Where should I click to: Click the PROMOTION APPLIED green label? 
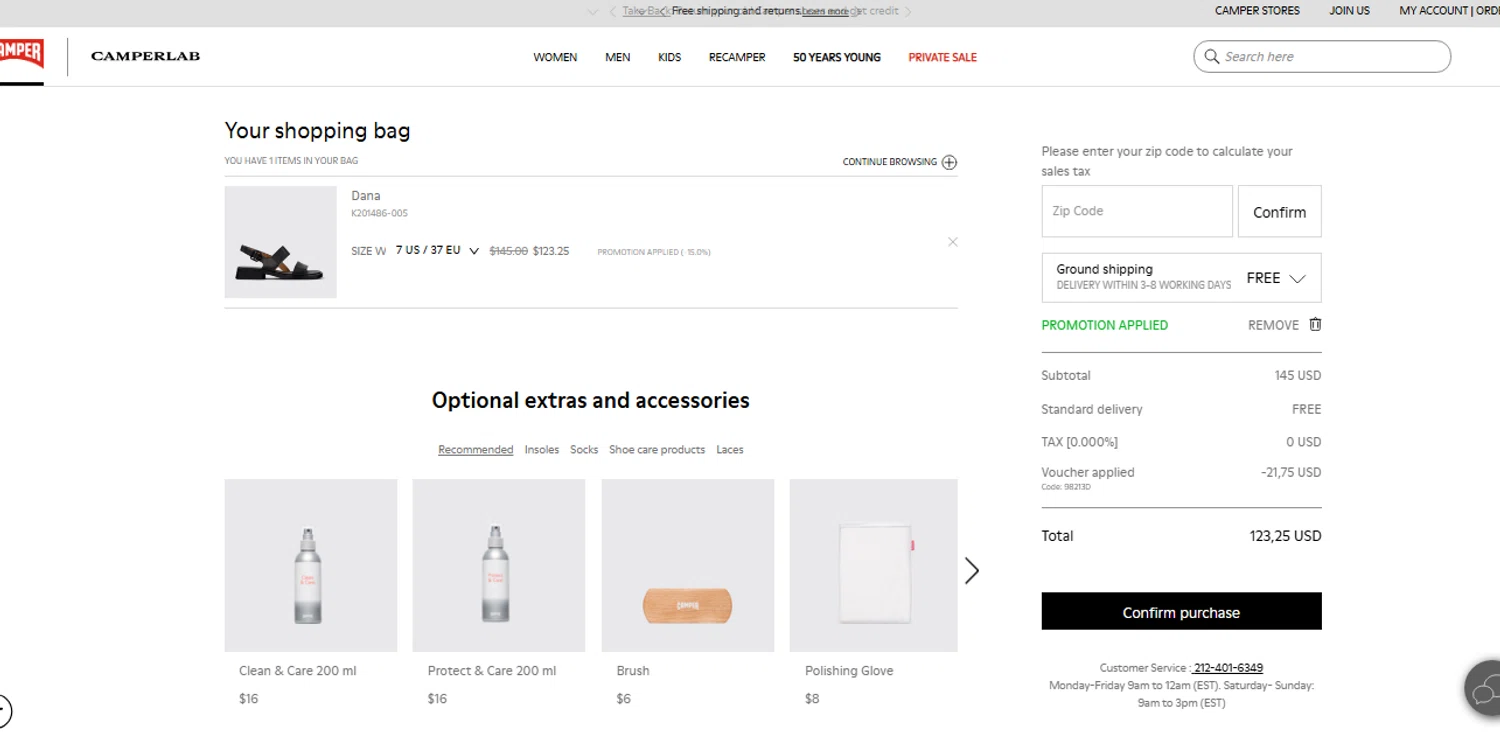click(1105, 325)
